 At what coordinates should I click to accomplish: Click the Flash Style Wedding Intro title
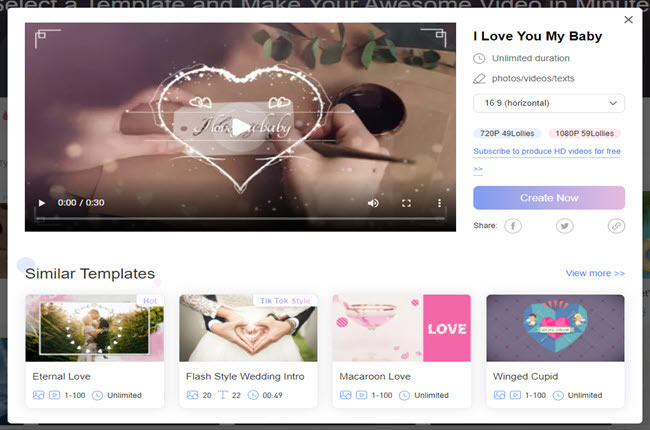pos(245,377)
